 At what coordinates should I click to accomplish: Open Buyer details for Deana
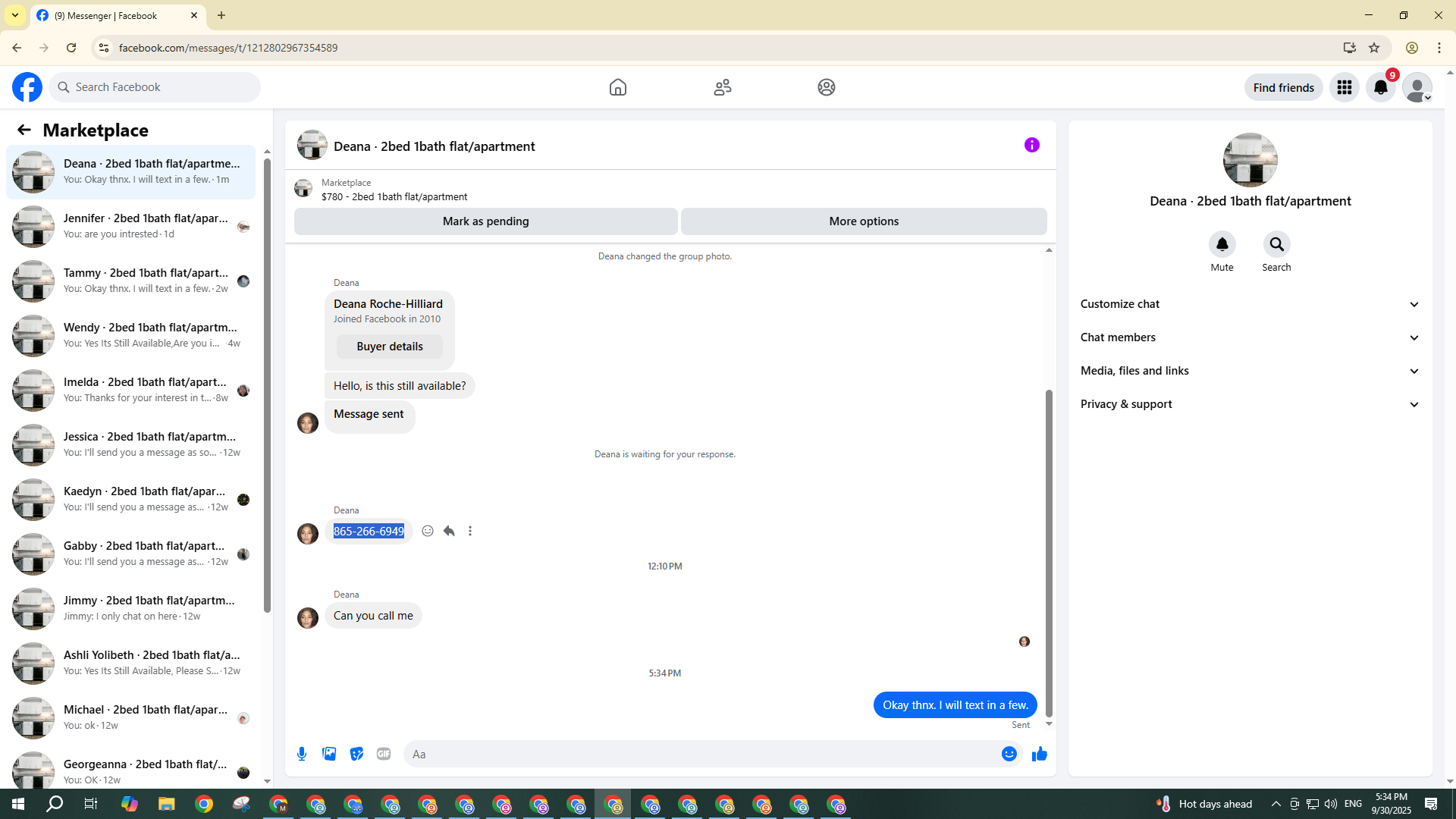tap(390, 347)
